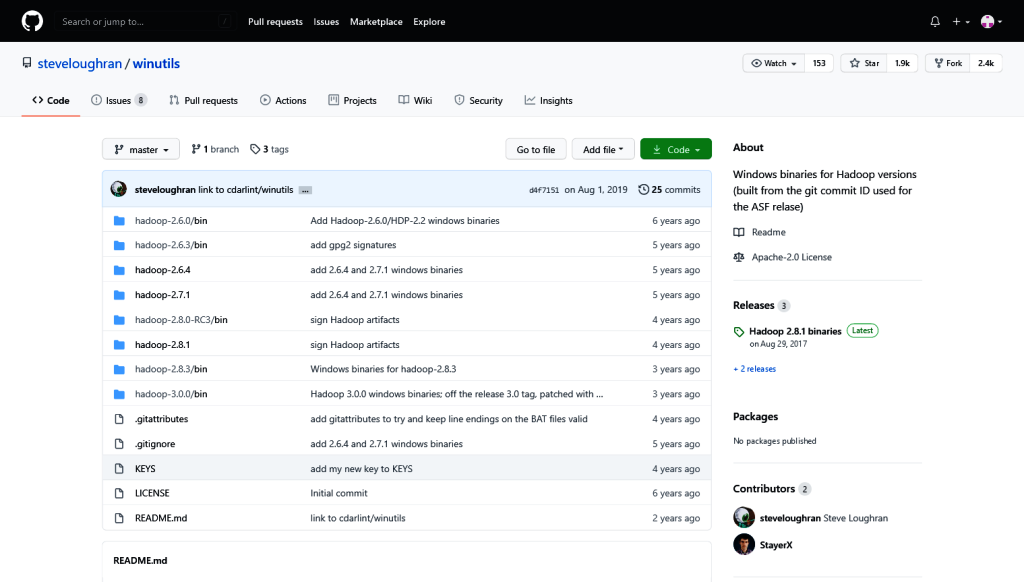View the 25 commits history
This screenshot has width=1024, height=582.
pyautogui.click(x=669, y=189)
